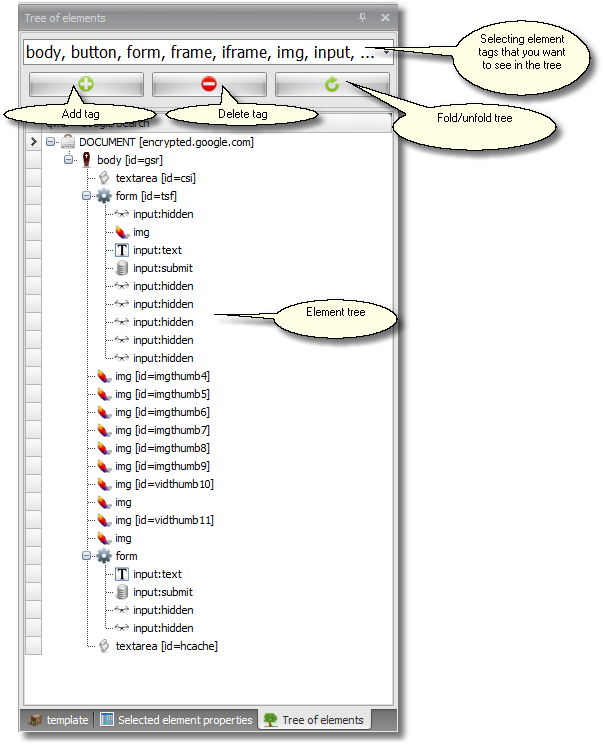This screenshot has height=746, width=605.
Task: Click the pin icon in panel title bar
Action: tap(363, 18)
